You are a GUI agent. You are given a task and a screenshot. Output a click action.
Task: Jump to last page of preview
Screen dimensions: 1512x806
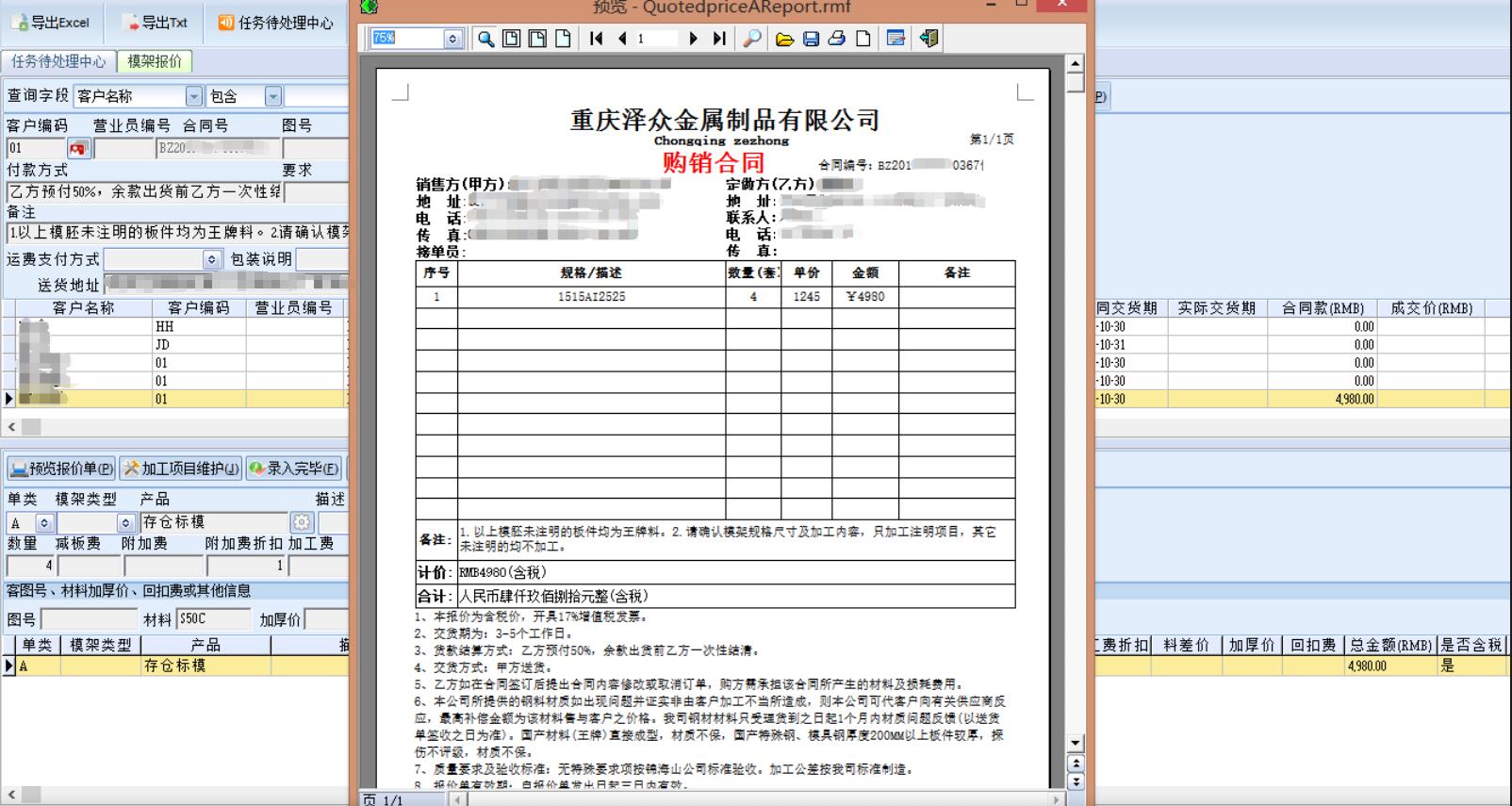[x=719, y=39]
